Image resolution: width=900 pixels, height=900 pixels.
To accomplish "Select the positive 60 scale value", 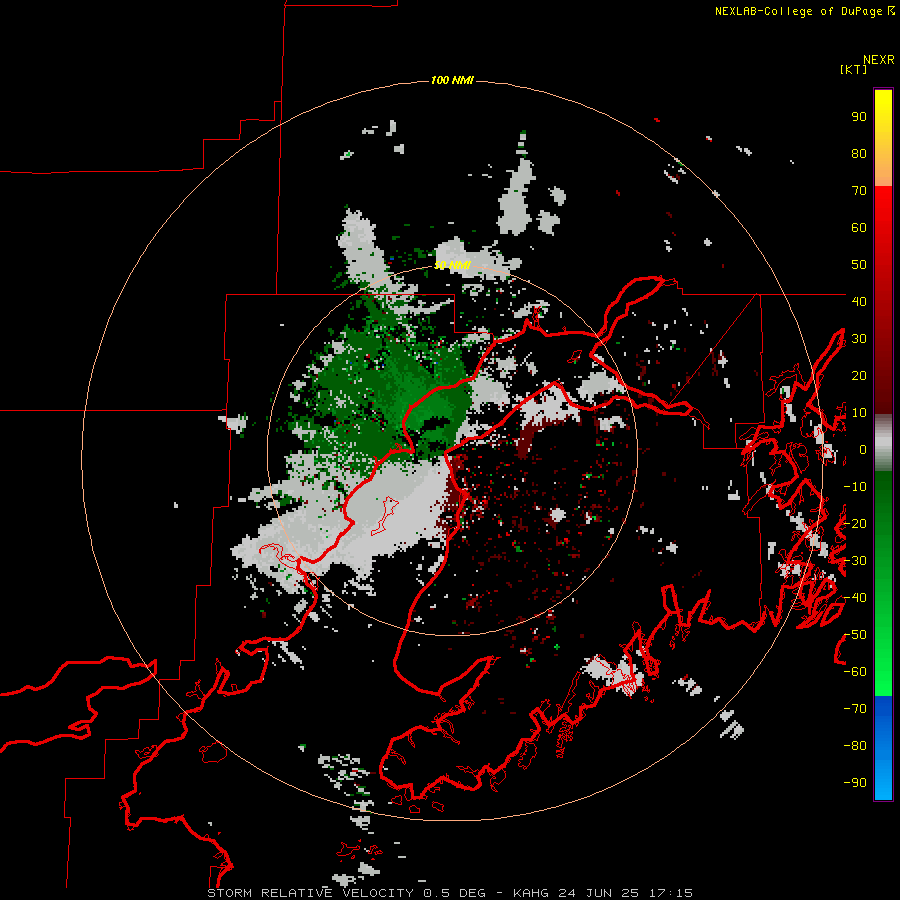I will [x=859, y=228].
